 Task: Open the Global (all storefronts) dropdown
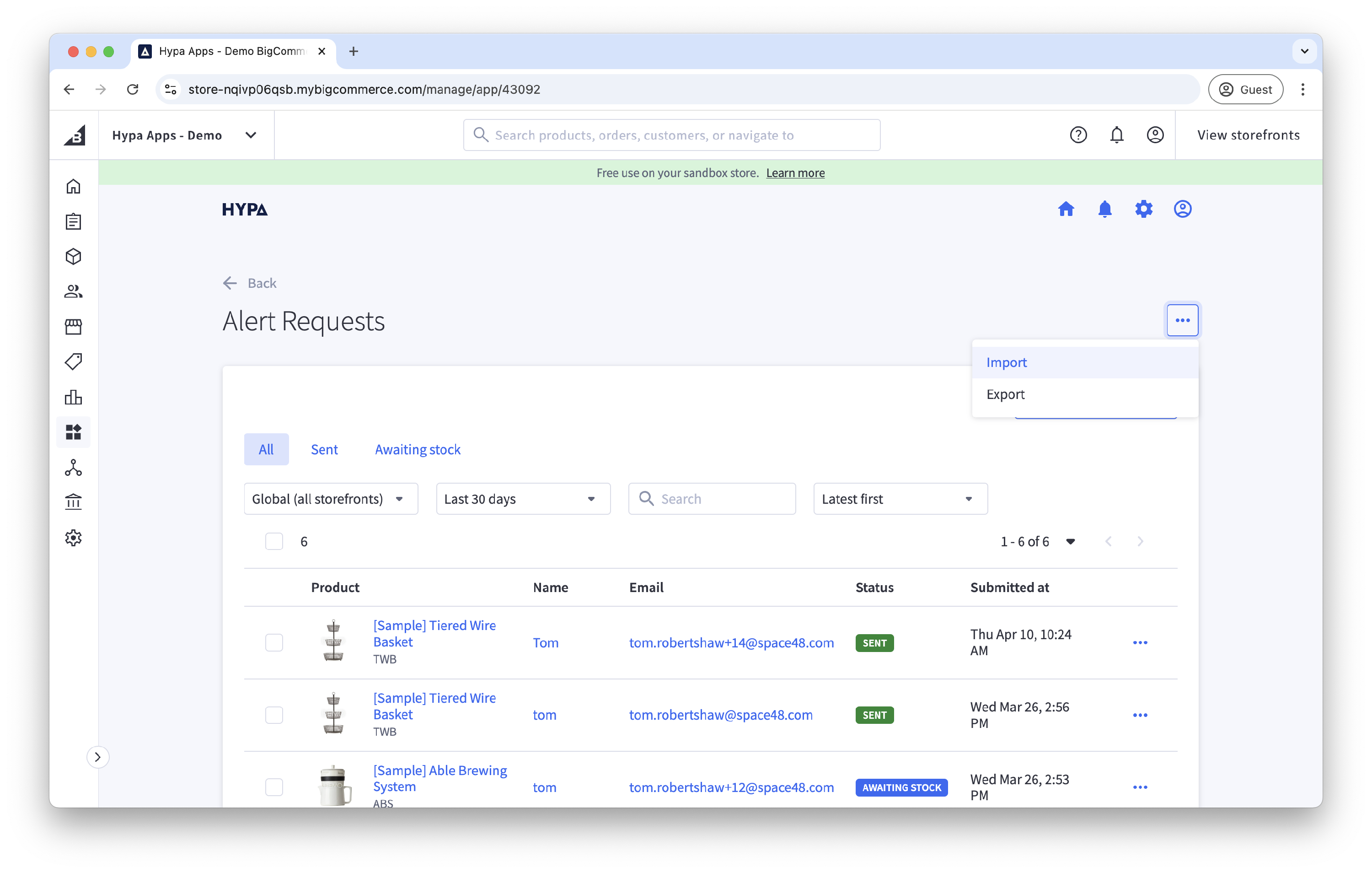331,499
